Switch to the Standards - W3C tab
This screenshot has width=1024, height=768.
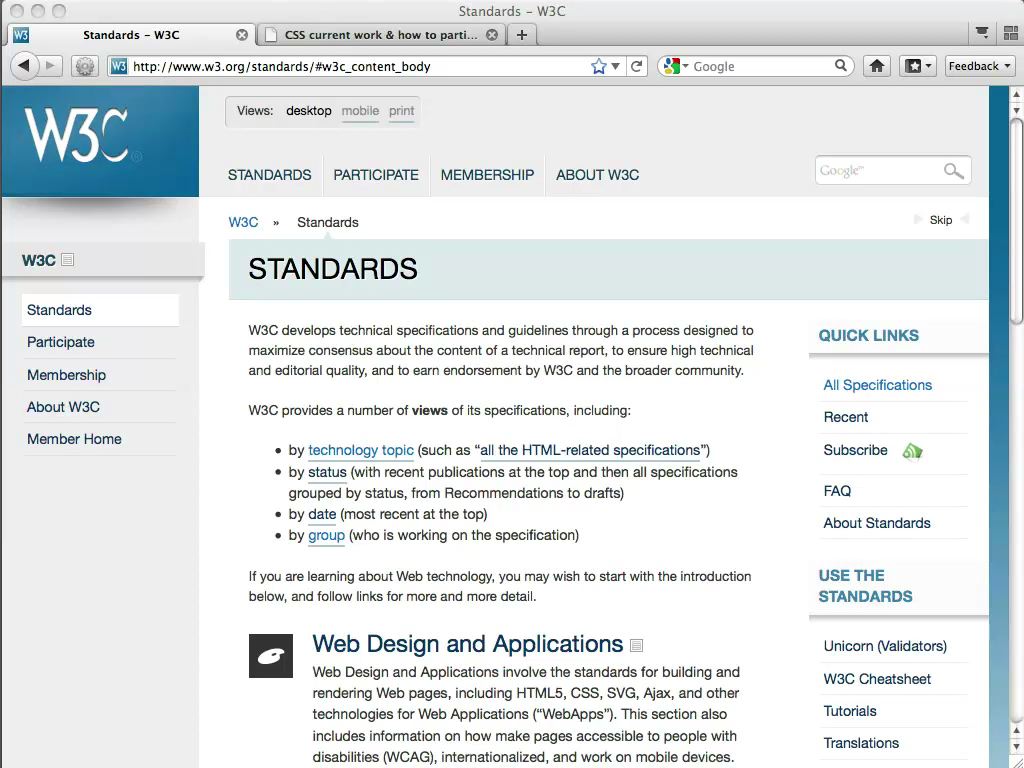pyautogui.click(x=131, y=35)
